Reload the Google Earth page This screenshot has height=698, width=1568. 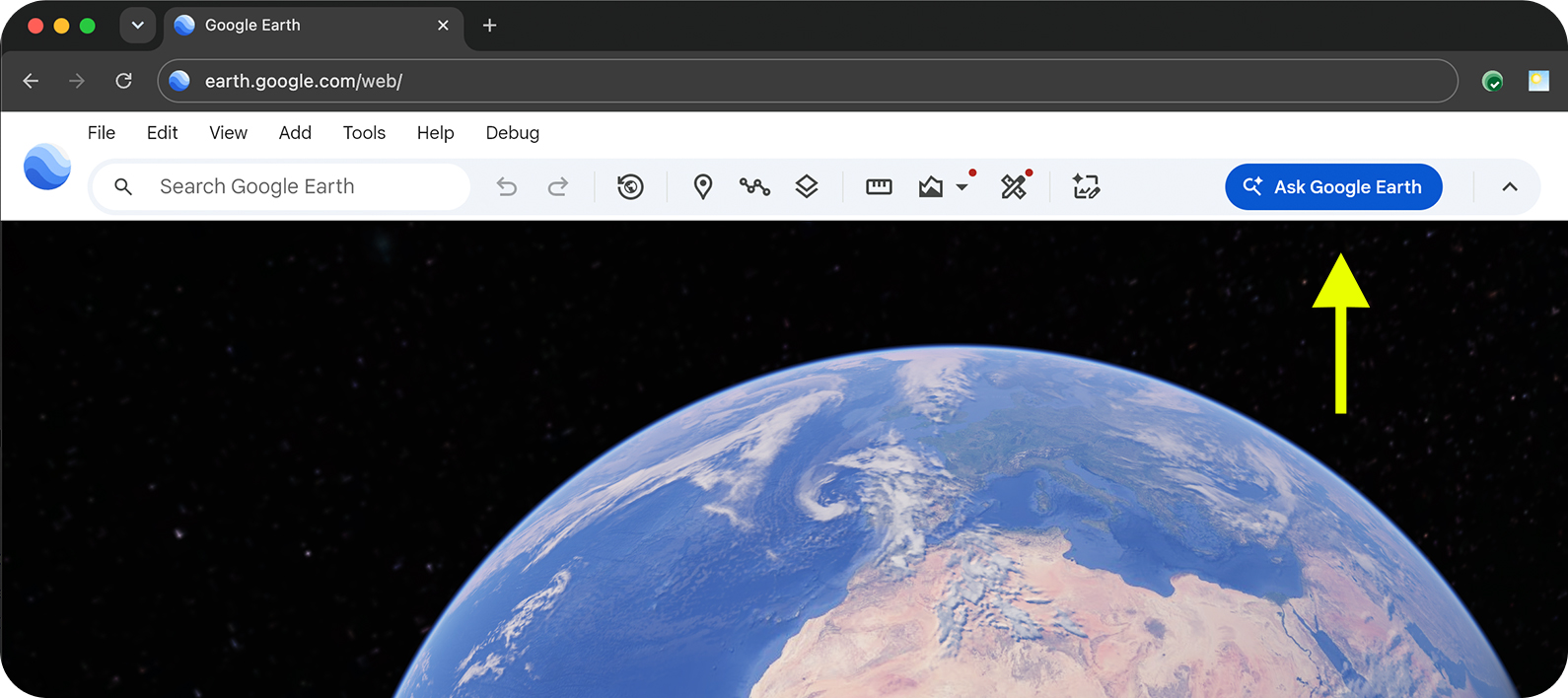123,81
